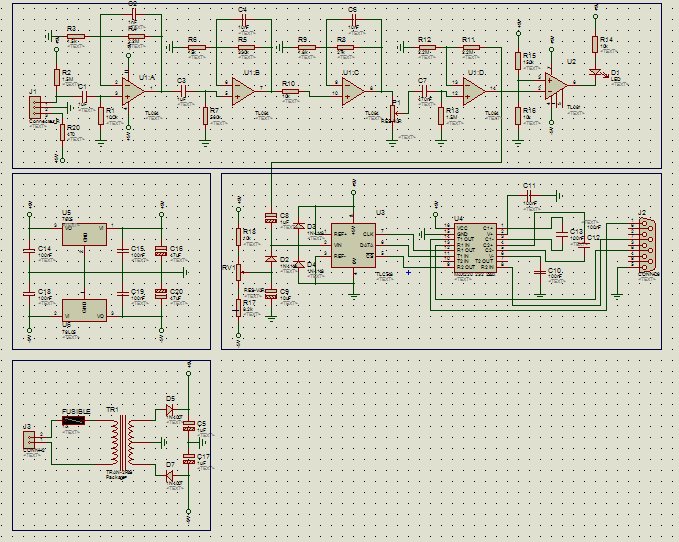
Task: Click capacitor C17 in power supply
Action: pos(188,459)
